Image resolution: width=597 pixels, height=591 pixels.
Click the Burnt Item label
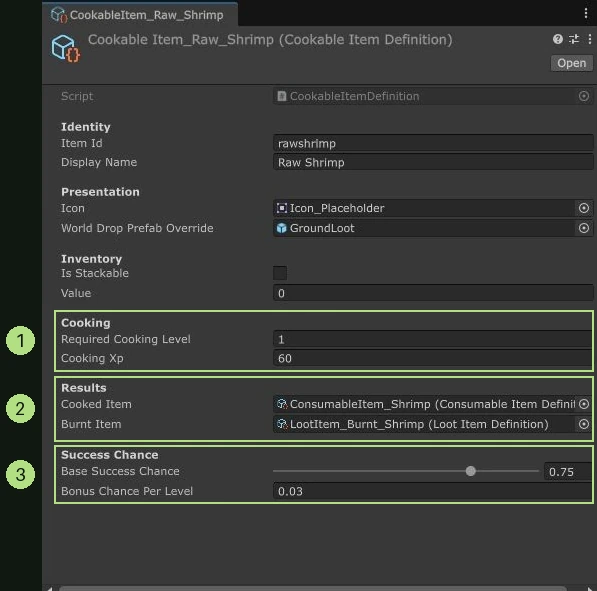tap(91, 424)
